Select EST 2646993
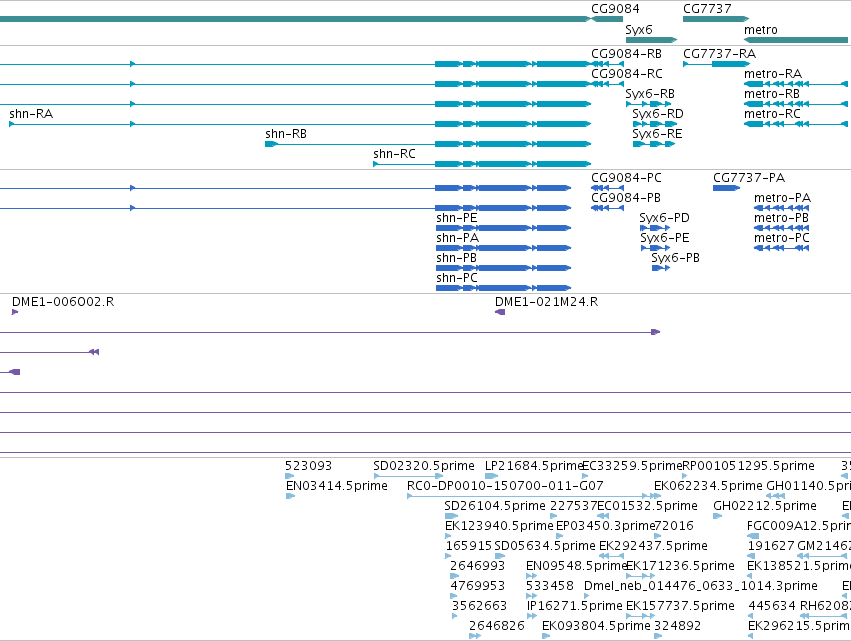The height and width of the screenshot is (641, 851). coord(455,576)
